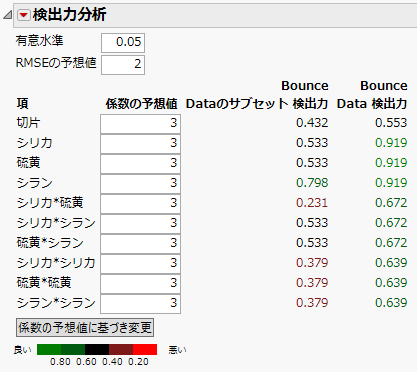417x372 pixels.
Task: Click Bounce Data power 0.919 for シリカ
Action: click(391, 143)
